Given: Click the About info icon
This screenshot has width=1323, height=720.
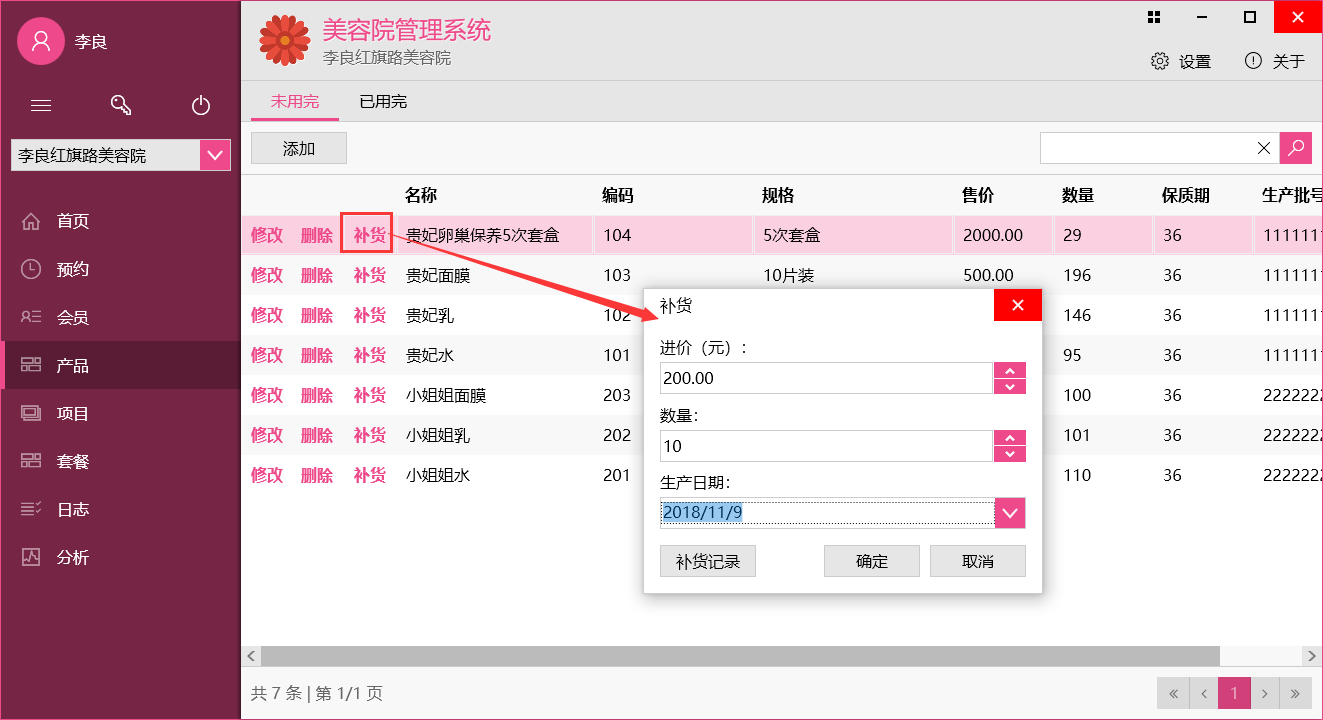Looking at the screenshot, I should pos(1253,61).
